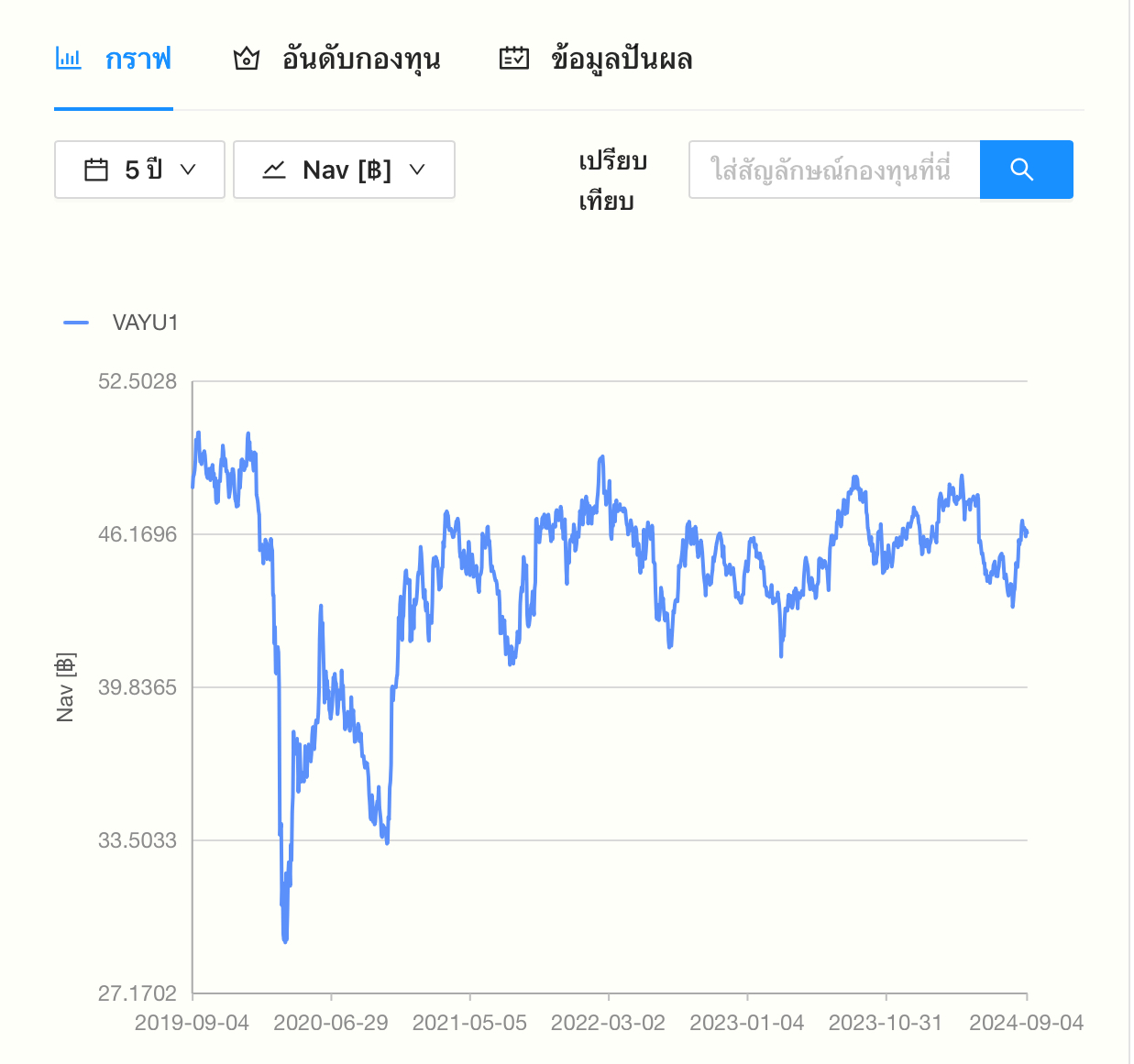
Task: Click the crown icon for fund ranking
Action: 246,59
